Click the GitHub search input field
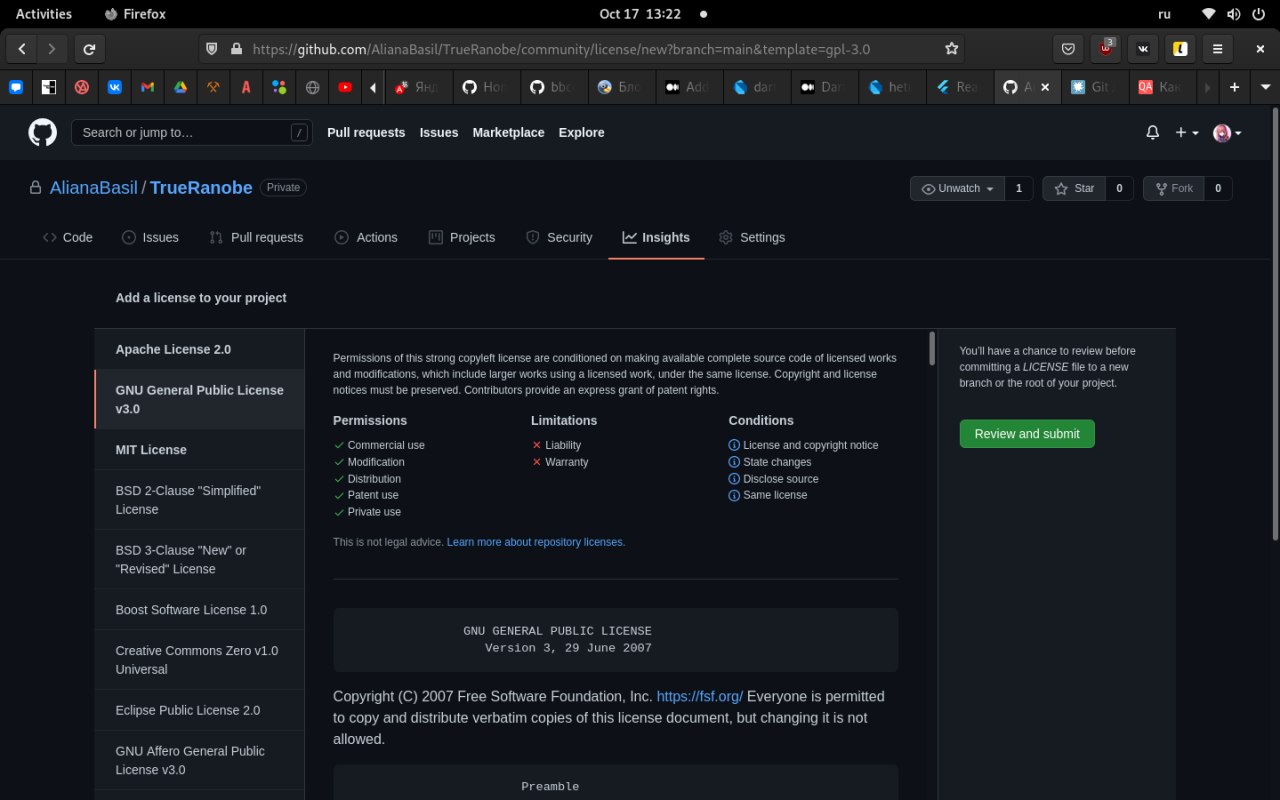This screenshot has width=1280, height=800. tap(191, 132)
